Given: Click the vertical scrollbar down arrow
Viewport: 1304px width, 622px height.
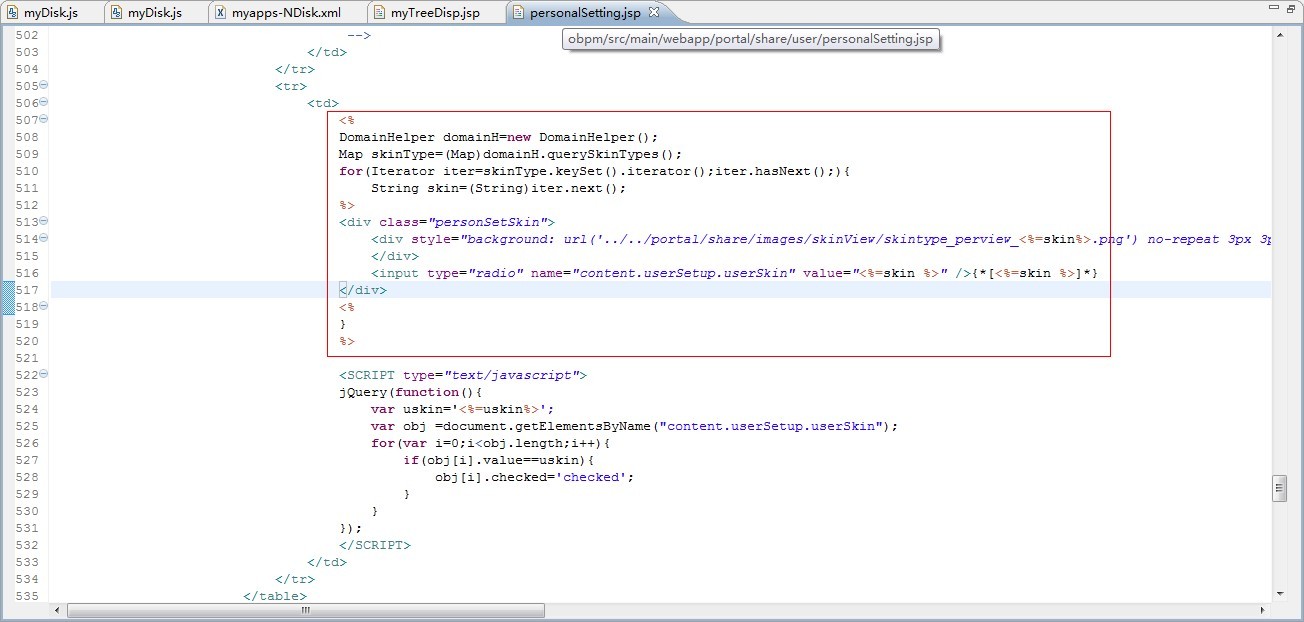Looking at the screenshot, I should [x=1279, y=595].
